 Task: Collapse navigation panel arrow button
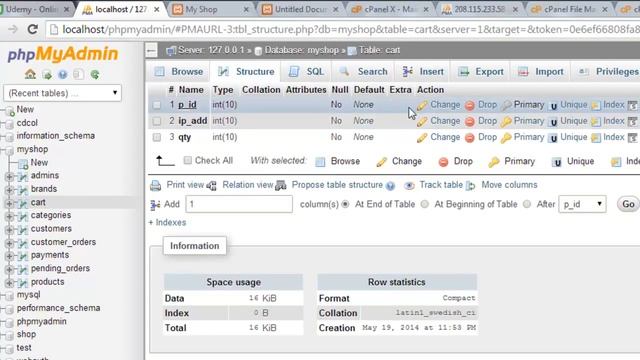[151, 51]
